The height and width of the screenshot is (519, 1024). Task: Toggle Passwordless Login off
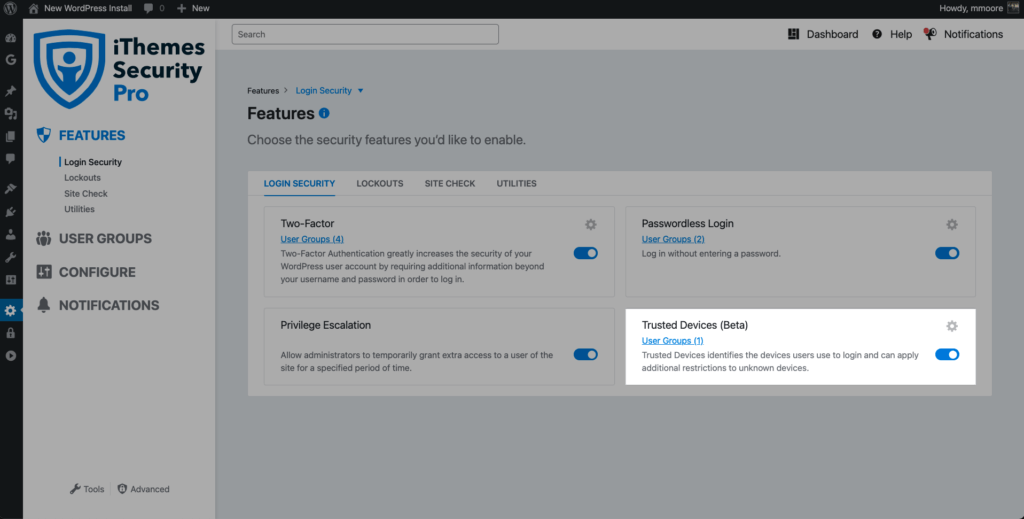pos(947,253)
